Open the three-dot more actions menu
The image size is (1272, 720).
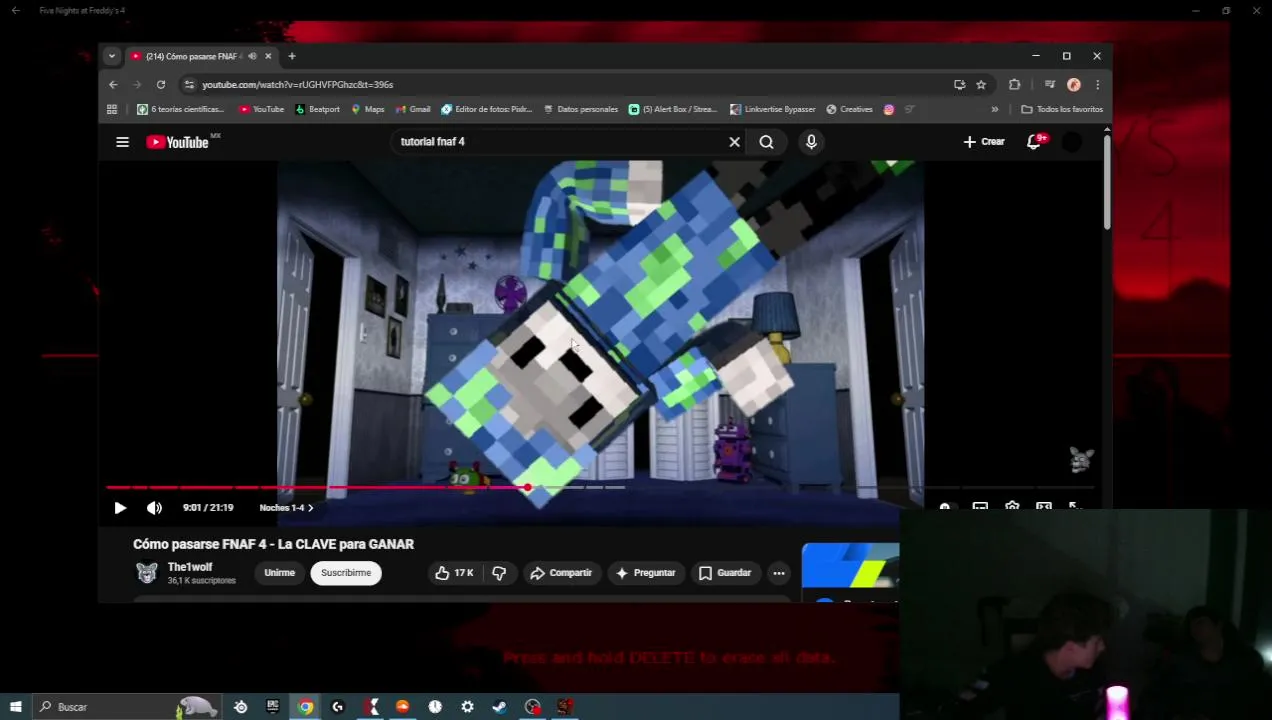coord(779,573)
